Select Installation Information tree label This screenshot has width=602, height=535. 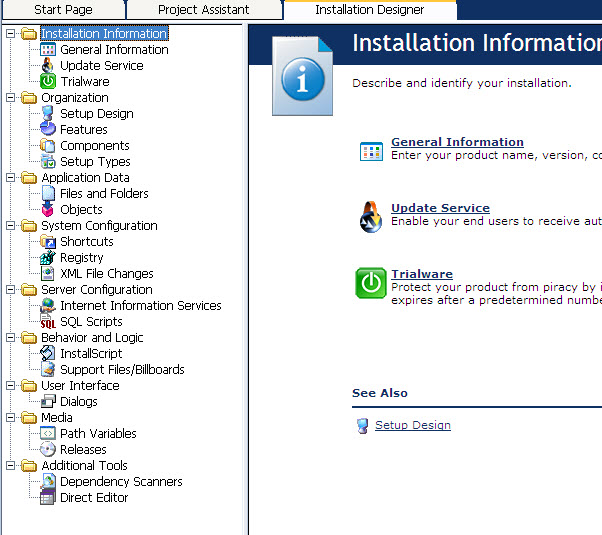(x=104, y=33)
